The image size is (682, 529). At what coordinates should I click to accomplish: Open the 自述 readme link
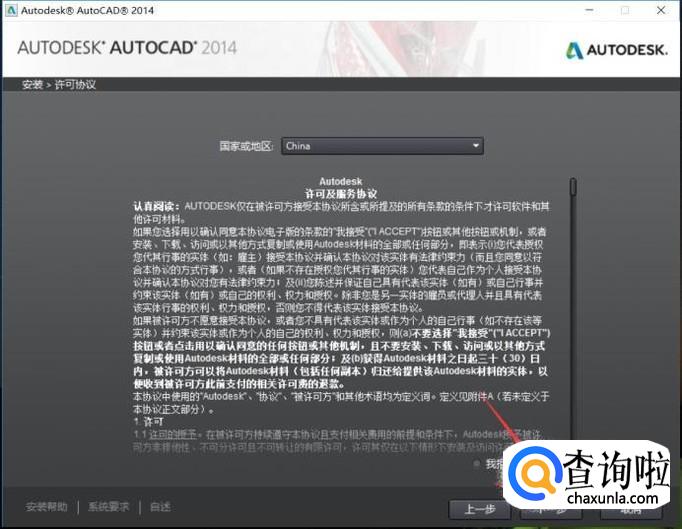pyautogui.click(x=160, y=507)
